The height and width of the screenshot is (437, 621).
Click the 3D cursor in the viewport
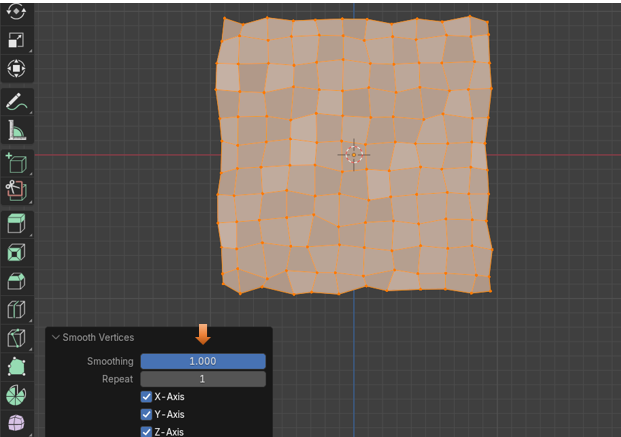[x=353, y=154]
